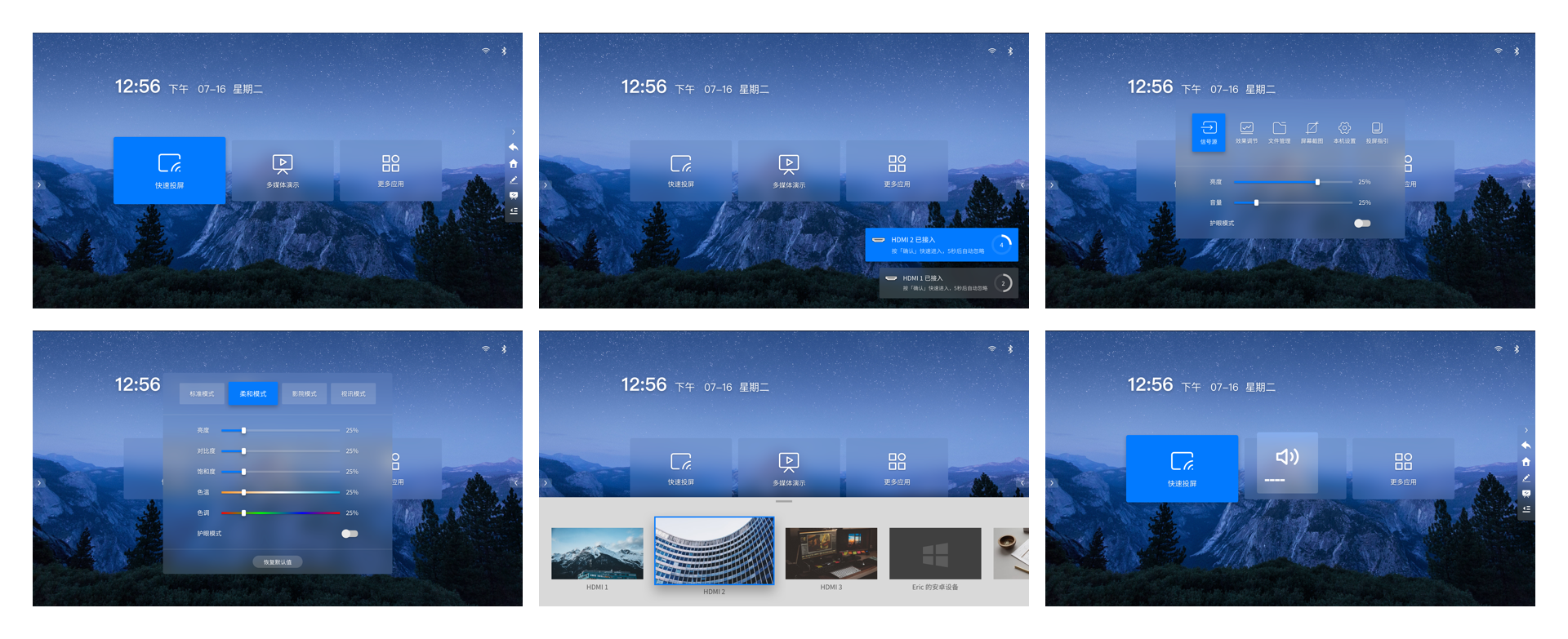Expand left-edge chevron on top-left screen
Viewport: 1568px width, 639px height.
(x=38, y=185)
